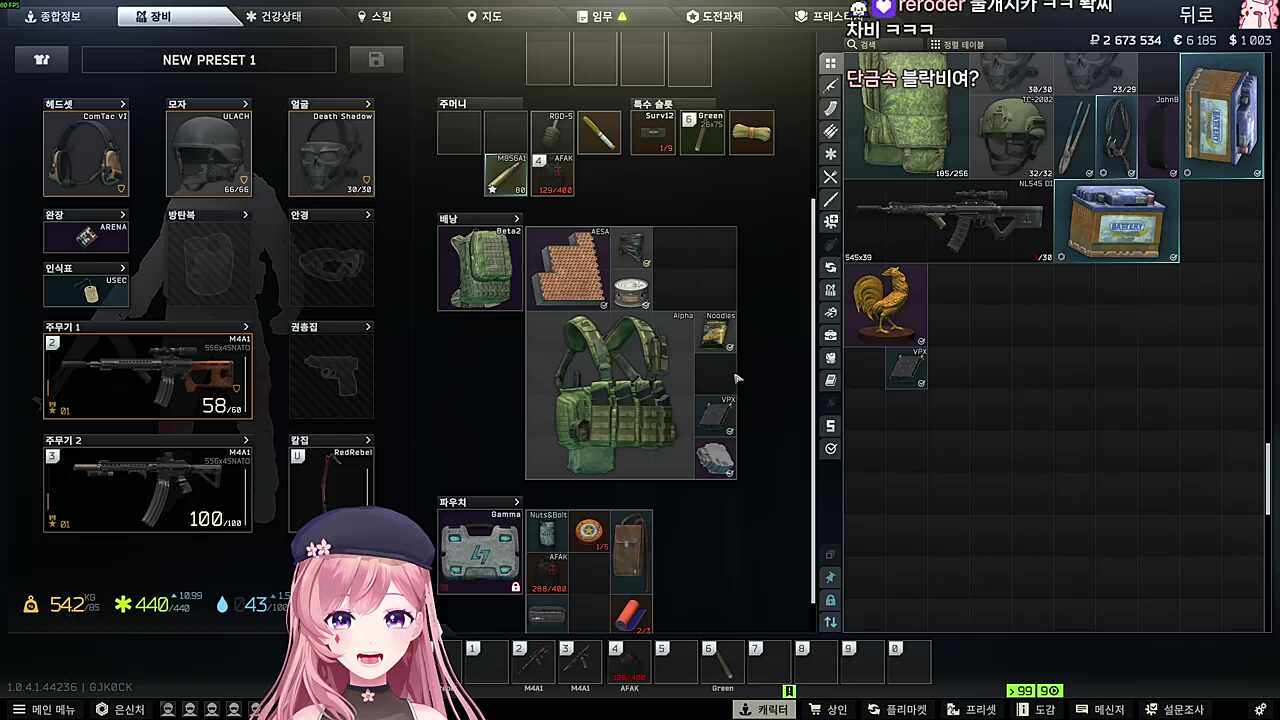Screen dimensions: 1280x720
Task: Filter stash by book icon
Action: pos(830,381)
